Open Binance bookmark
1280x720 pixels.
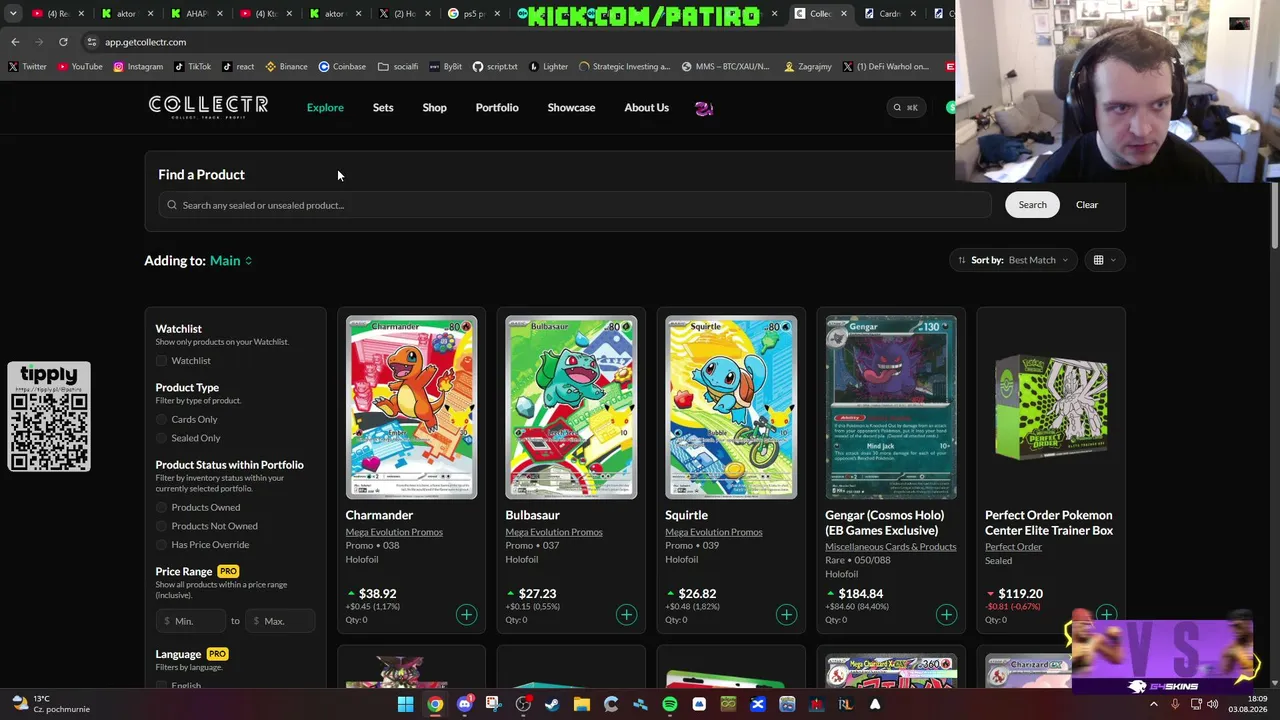[286, 67]
